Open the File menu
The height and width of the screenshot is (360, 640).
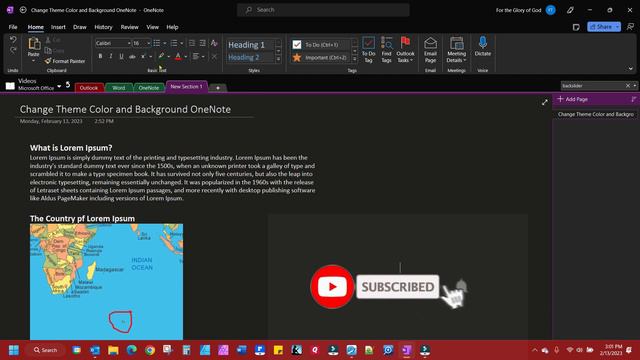13,27
